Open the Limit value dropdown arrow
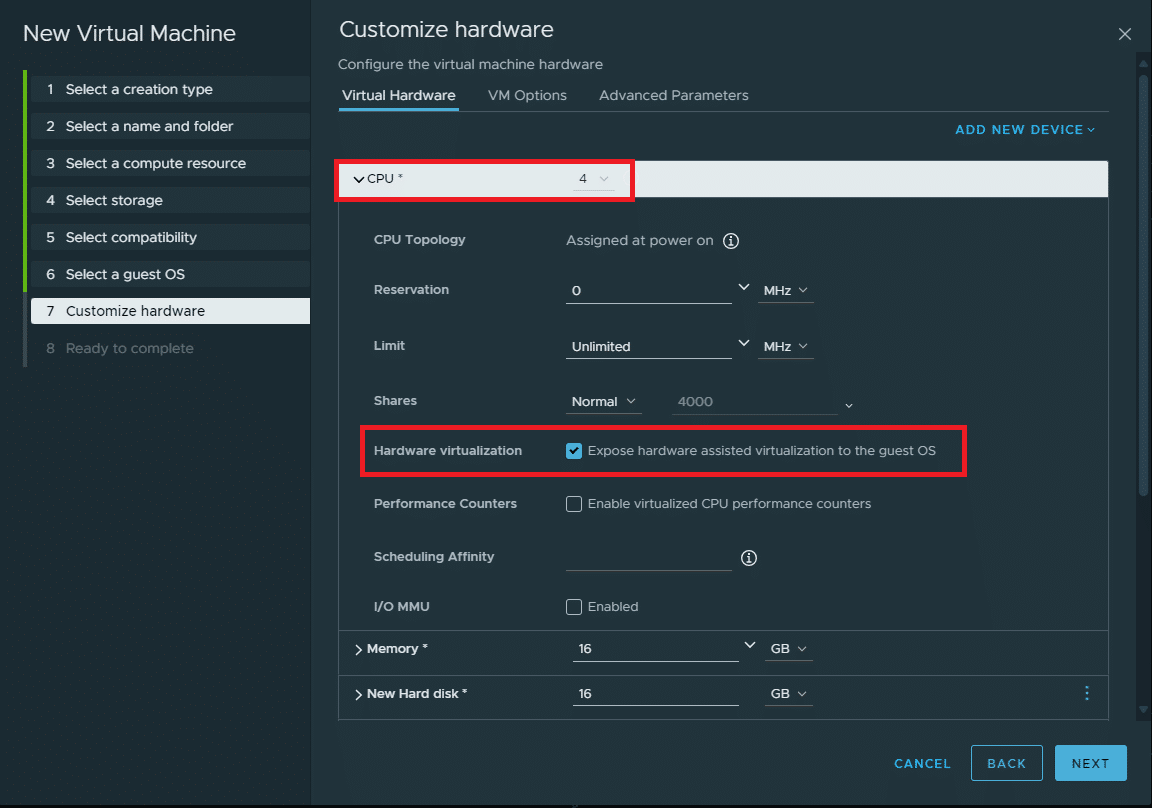 (x=744, y=343)
